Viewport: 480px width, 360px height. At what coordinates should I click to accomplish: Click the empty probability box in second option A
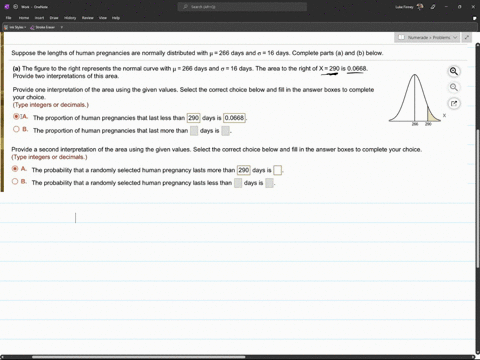tap(277, 170)
